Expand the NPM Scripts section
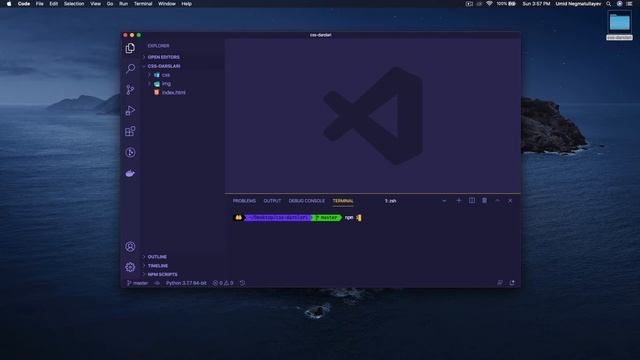 (x=183, y=275)
